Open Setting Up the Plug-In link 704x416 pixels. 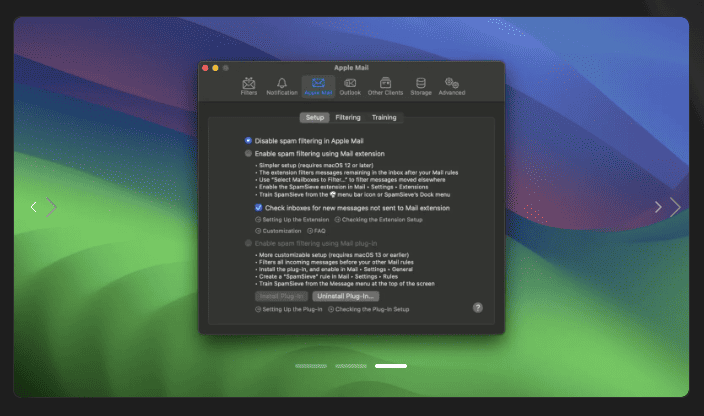pos(289,309)
